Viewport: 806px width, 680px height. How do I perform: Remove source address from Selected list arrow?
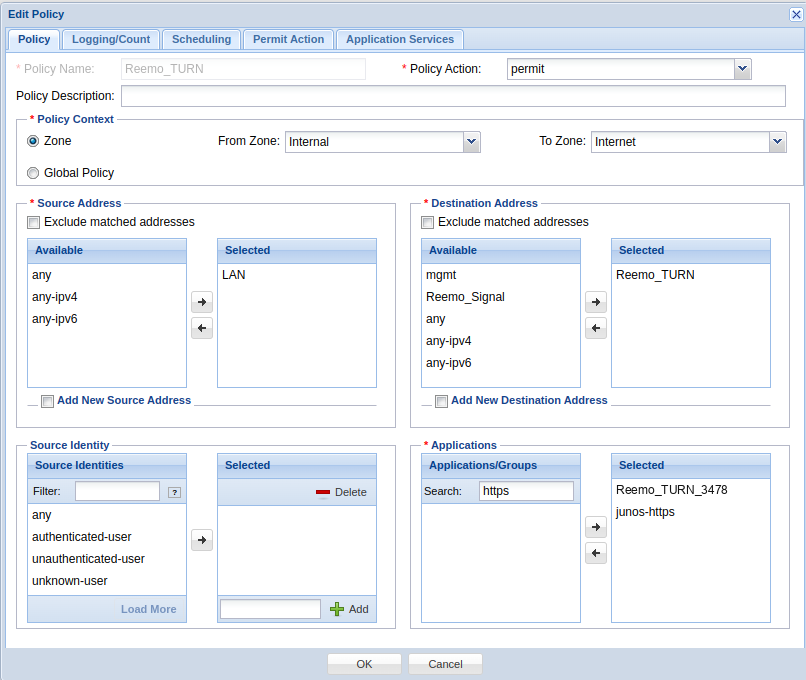tap(202, 328)
